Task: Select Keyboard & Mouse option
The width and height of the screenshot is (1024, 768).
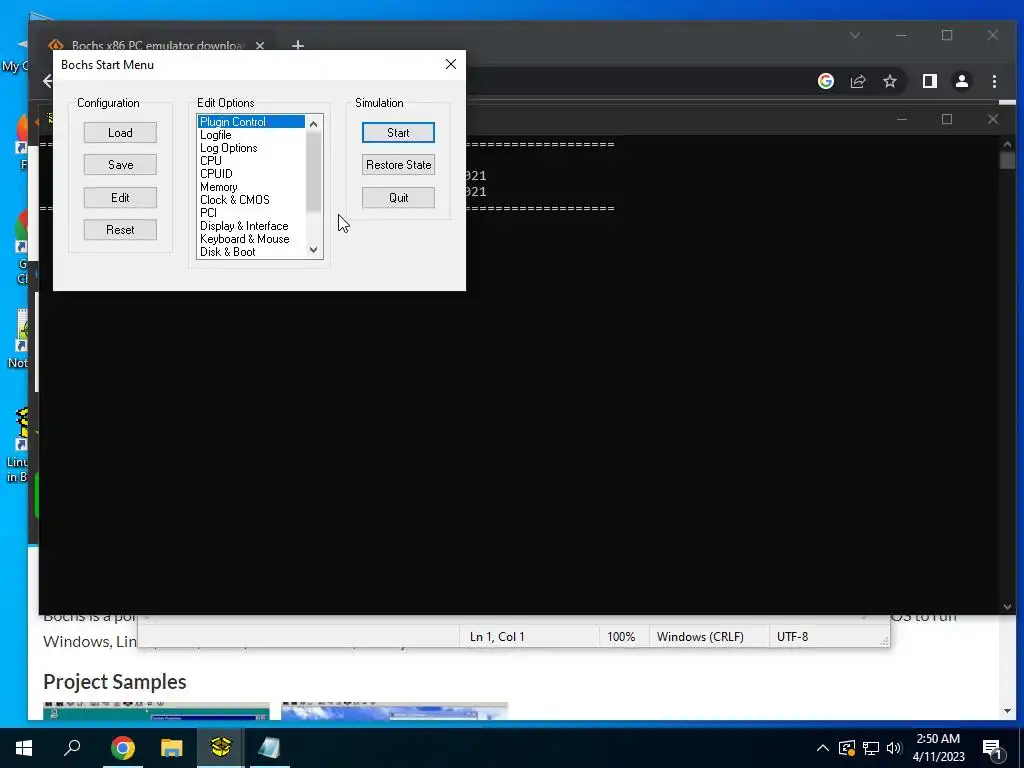Action: click(251, 239)
